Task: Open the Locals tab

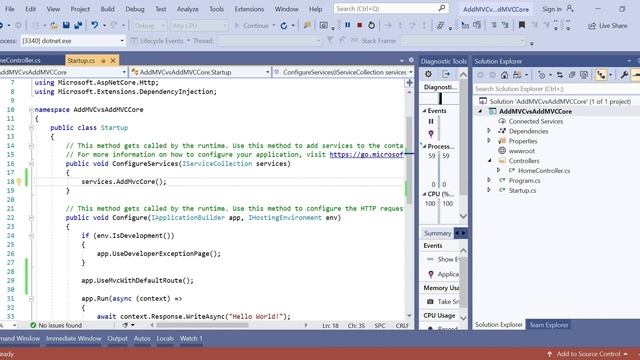Action: click(165, 338)
